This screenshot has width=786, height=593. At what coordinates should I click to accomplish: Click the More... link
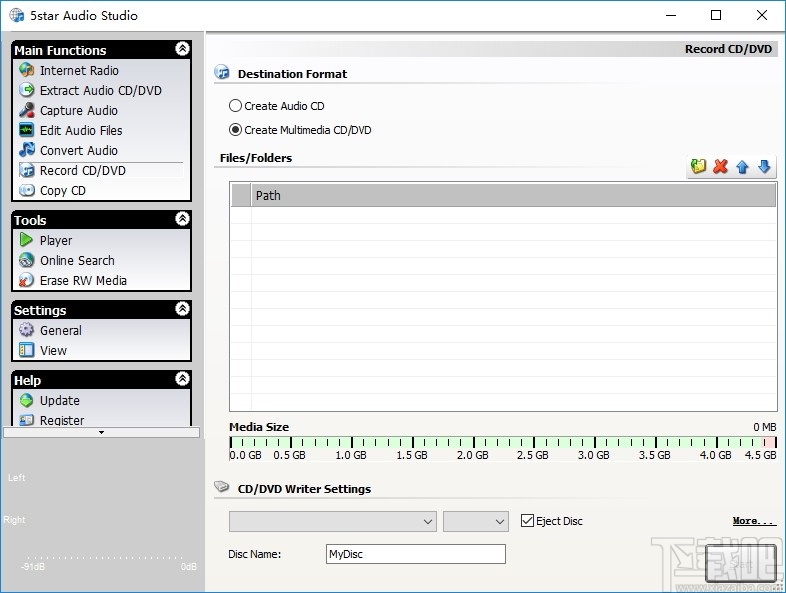click(754, 521)
